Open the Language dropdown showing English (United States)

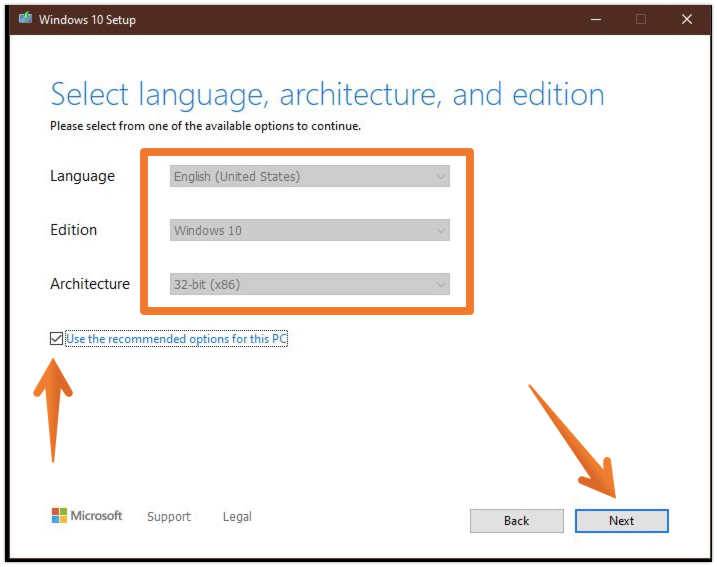(310, 176)
